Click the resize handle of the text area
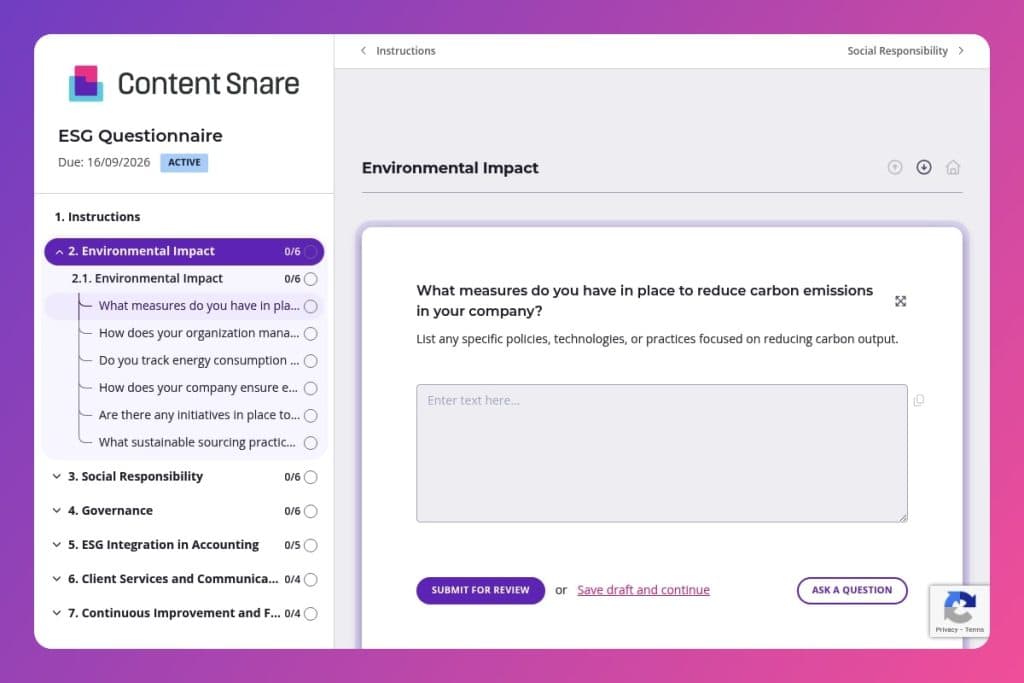1024x683 pixels. [x=903, y=517]
